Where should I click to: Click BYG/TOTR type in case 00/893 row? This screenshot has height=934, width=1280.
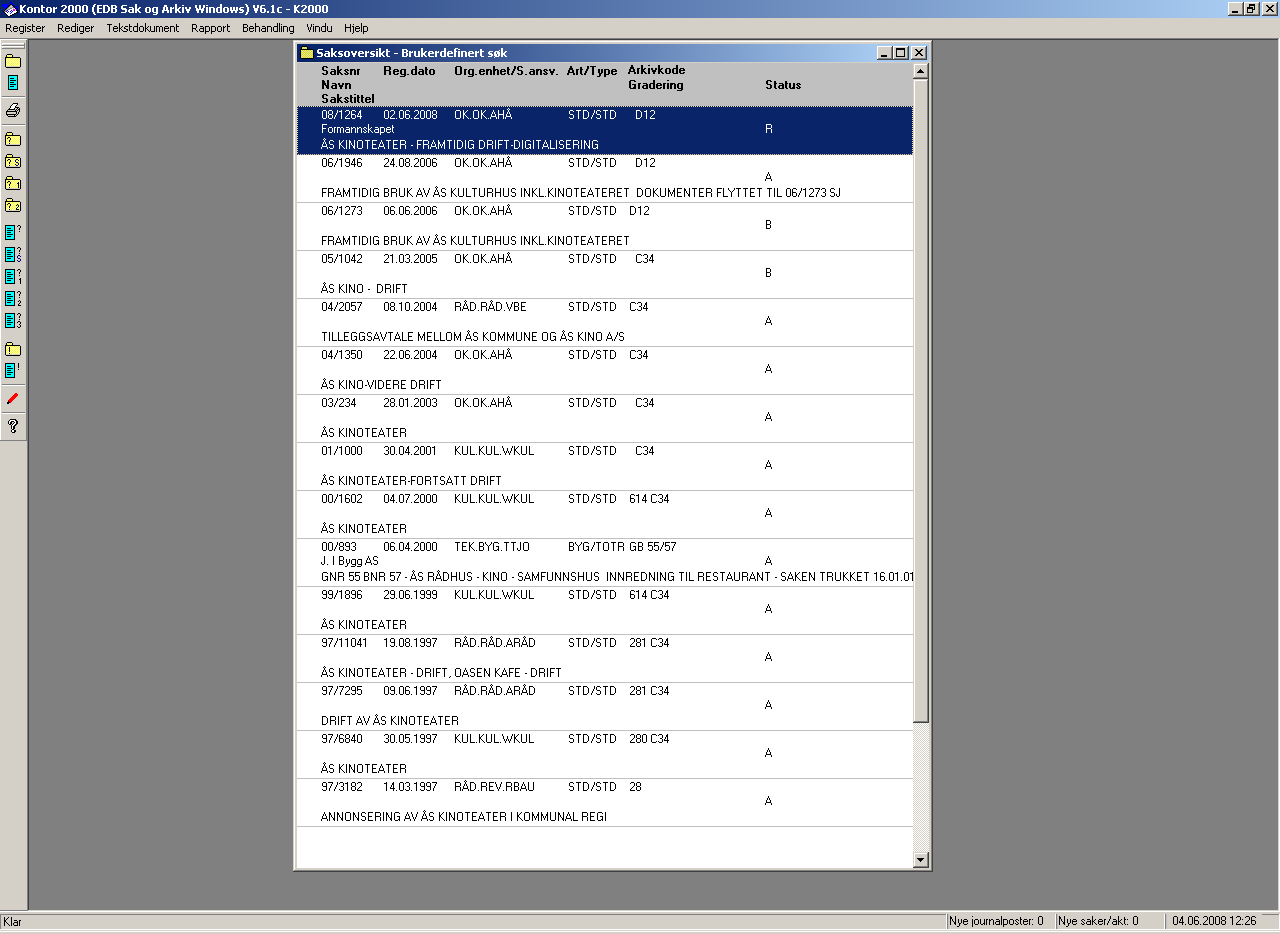click(594, 547)
